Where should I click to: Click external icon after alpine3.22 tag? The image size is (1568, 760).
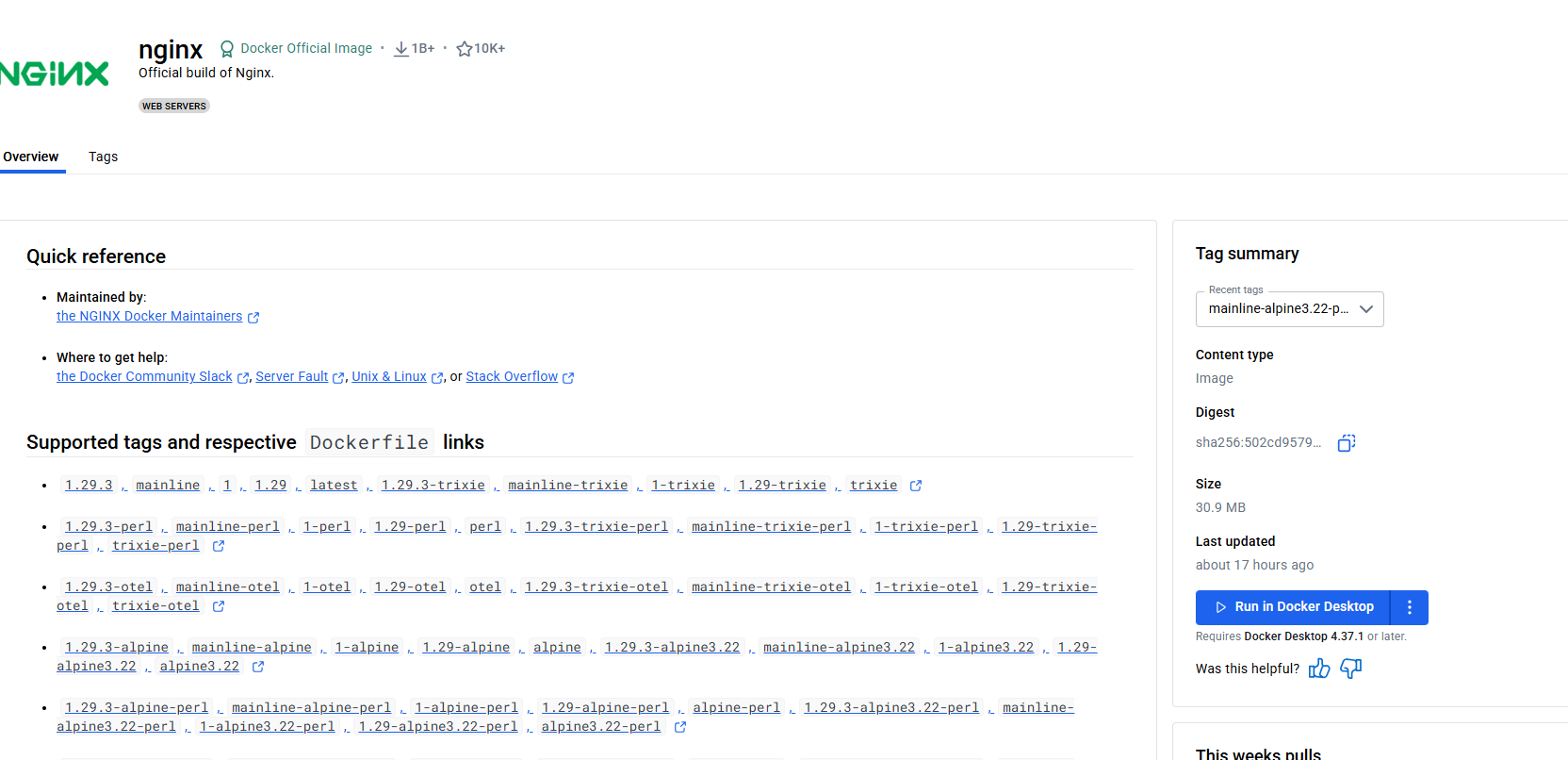coord(258,667)
